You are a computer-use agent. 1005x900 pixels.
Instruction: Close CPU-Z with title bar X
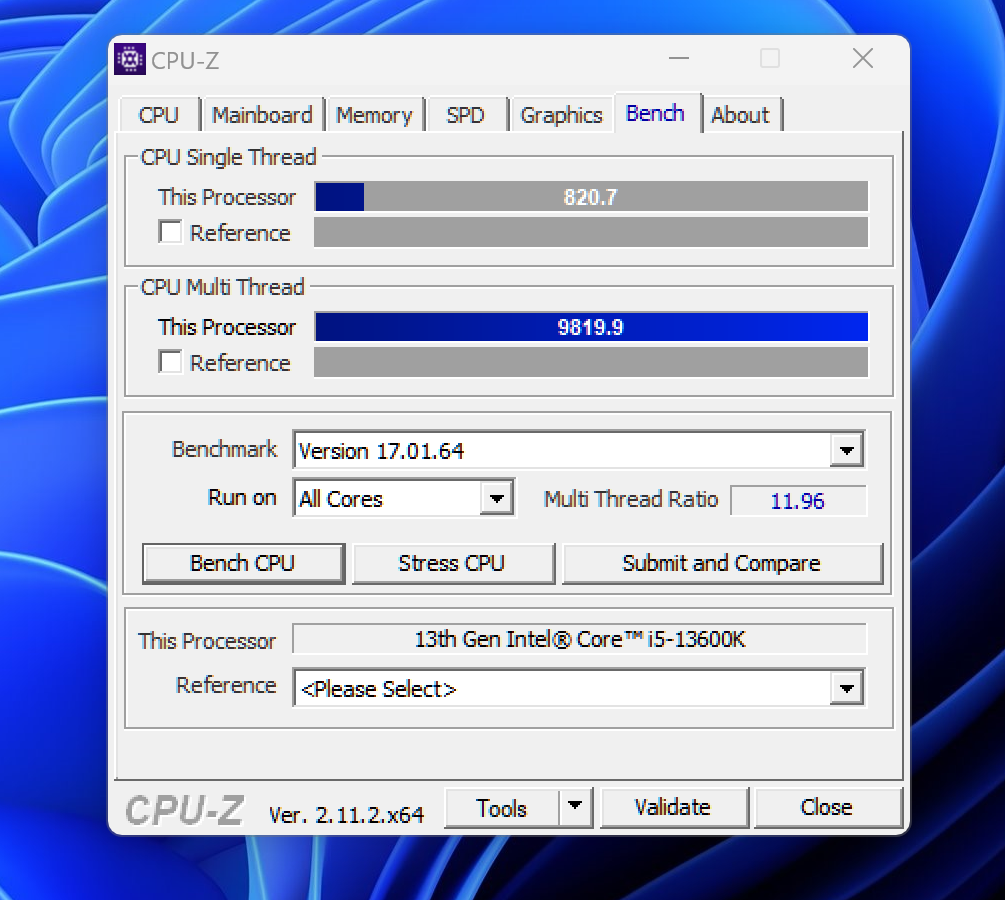pos(863,58)
